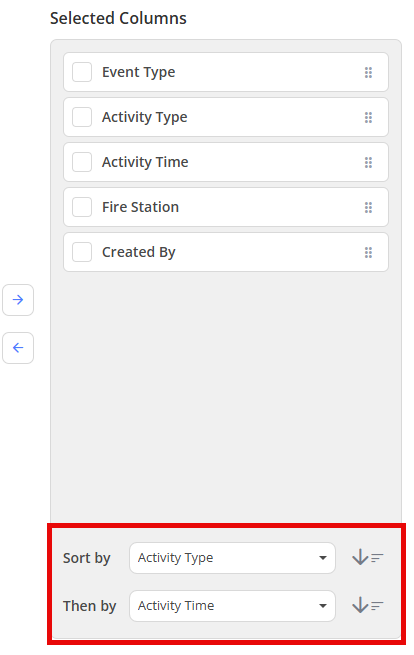The height and width of the screenshot is (655, 414).
Task: Grab the Event Type drag handle
Action: point(368,73)
